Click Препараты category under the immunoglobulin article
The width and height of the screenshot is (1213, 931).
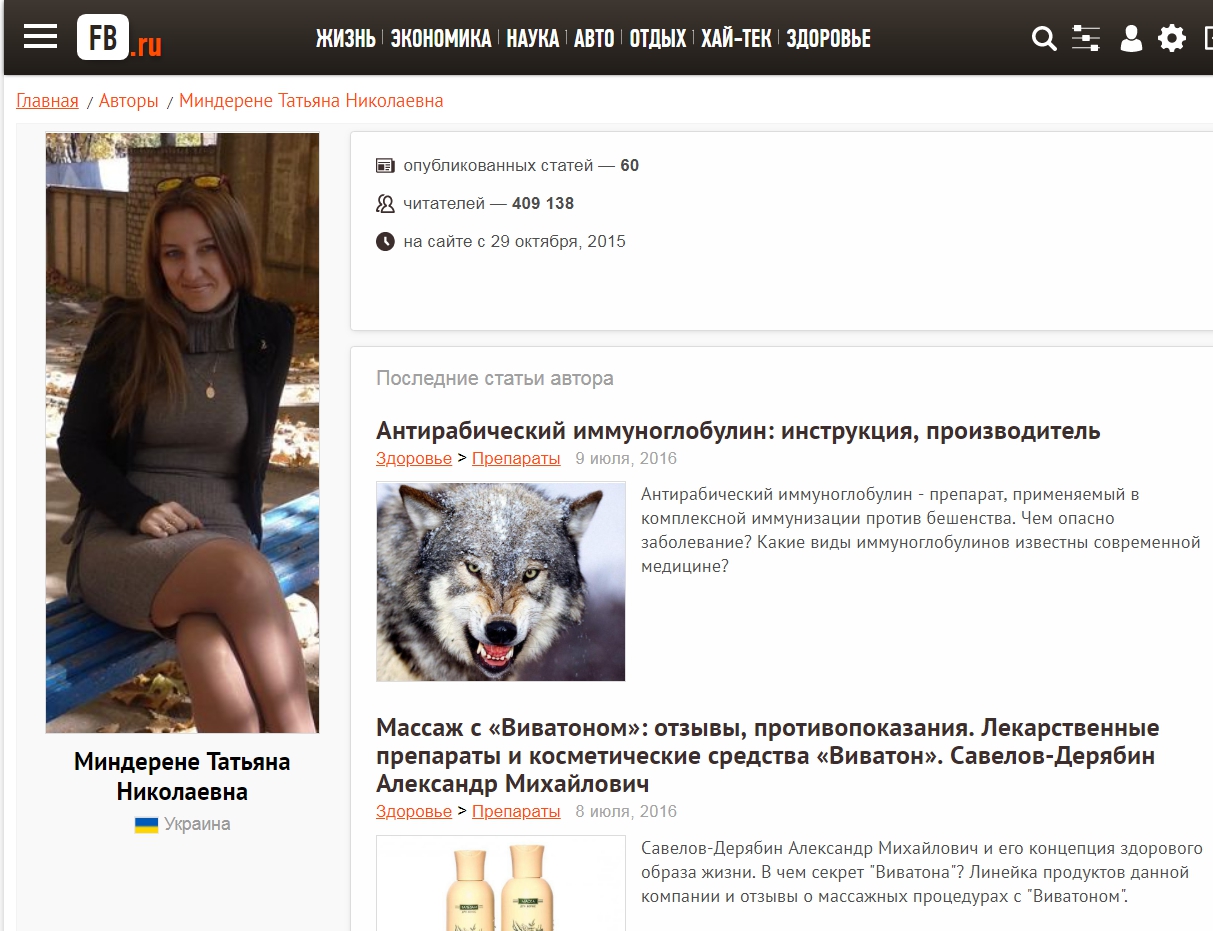coord(516,458)
